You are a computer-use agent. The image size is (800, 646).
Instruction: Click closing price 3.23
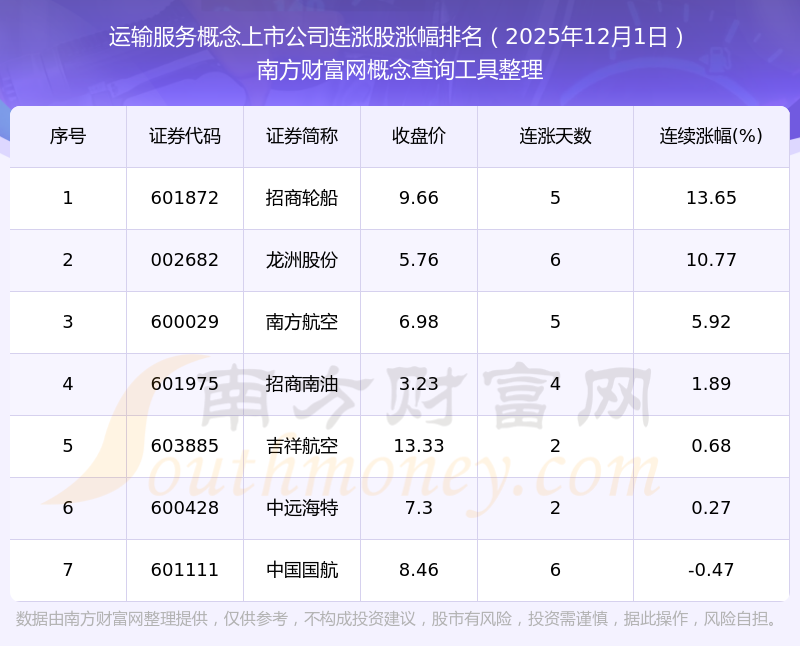[419, 384]
